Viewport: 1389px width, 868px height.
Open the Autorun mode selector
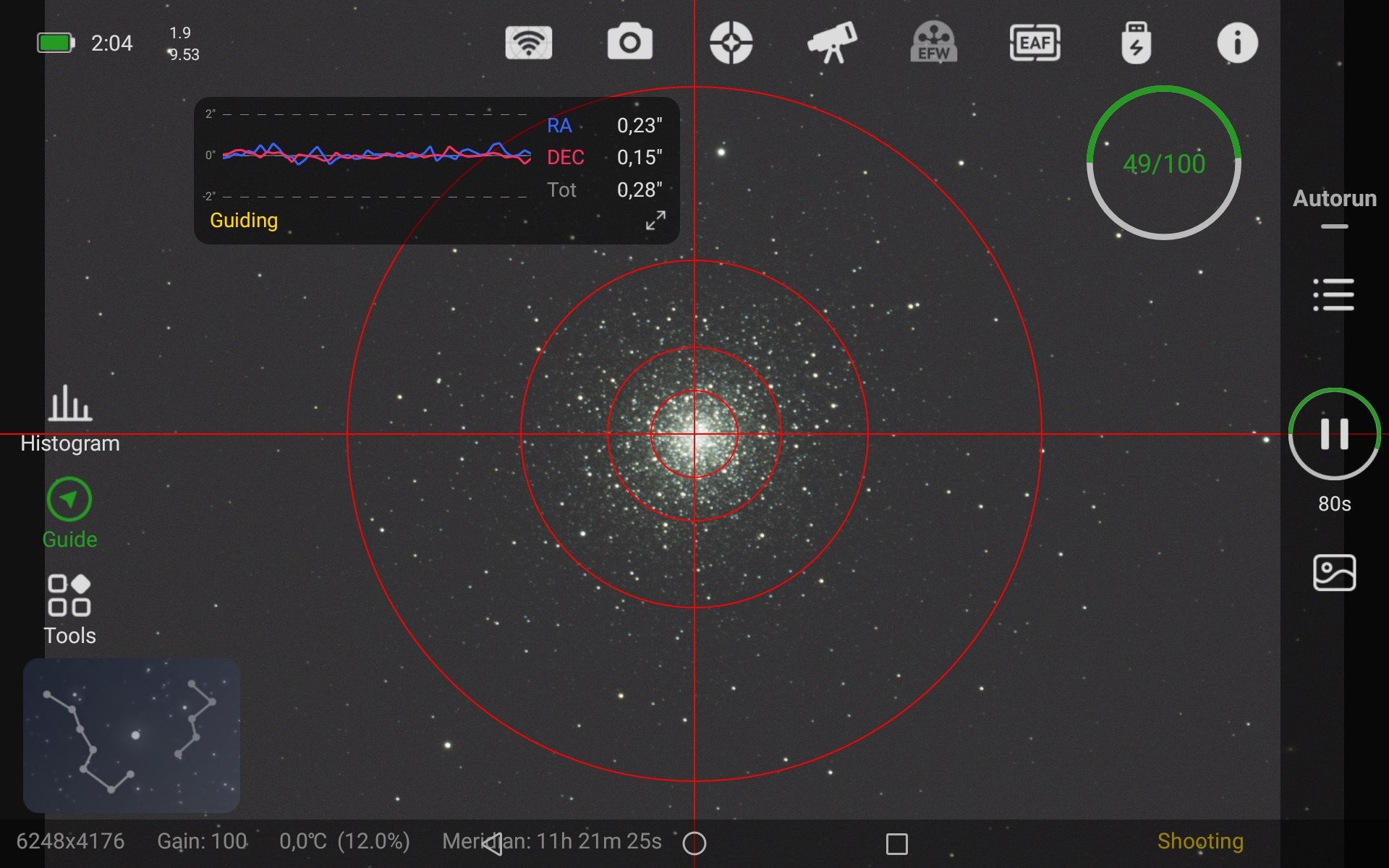tap(1335, 208)
